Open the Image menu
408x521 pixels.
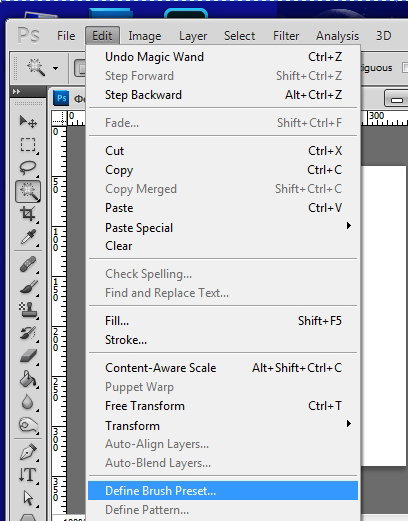[x=145, y=36]
